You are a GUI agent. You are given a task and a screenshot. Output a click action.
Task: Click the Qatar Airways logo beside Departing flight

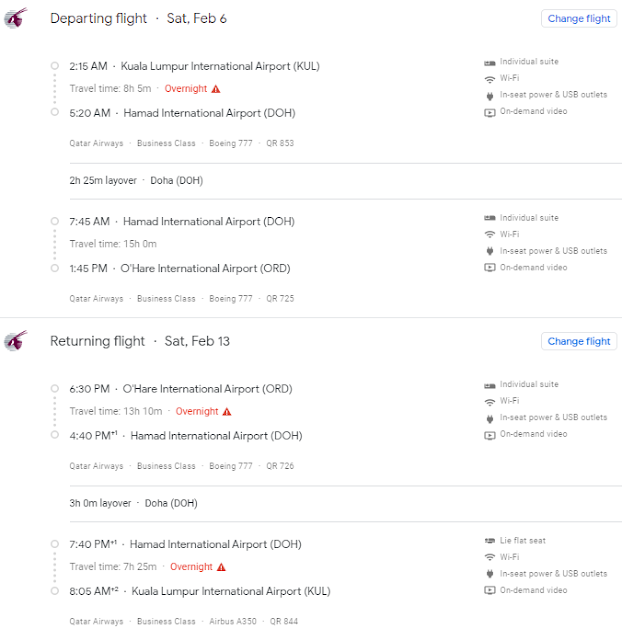click(16, 18)
